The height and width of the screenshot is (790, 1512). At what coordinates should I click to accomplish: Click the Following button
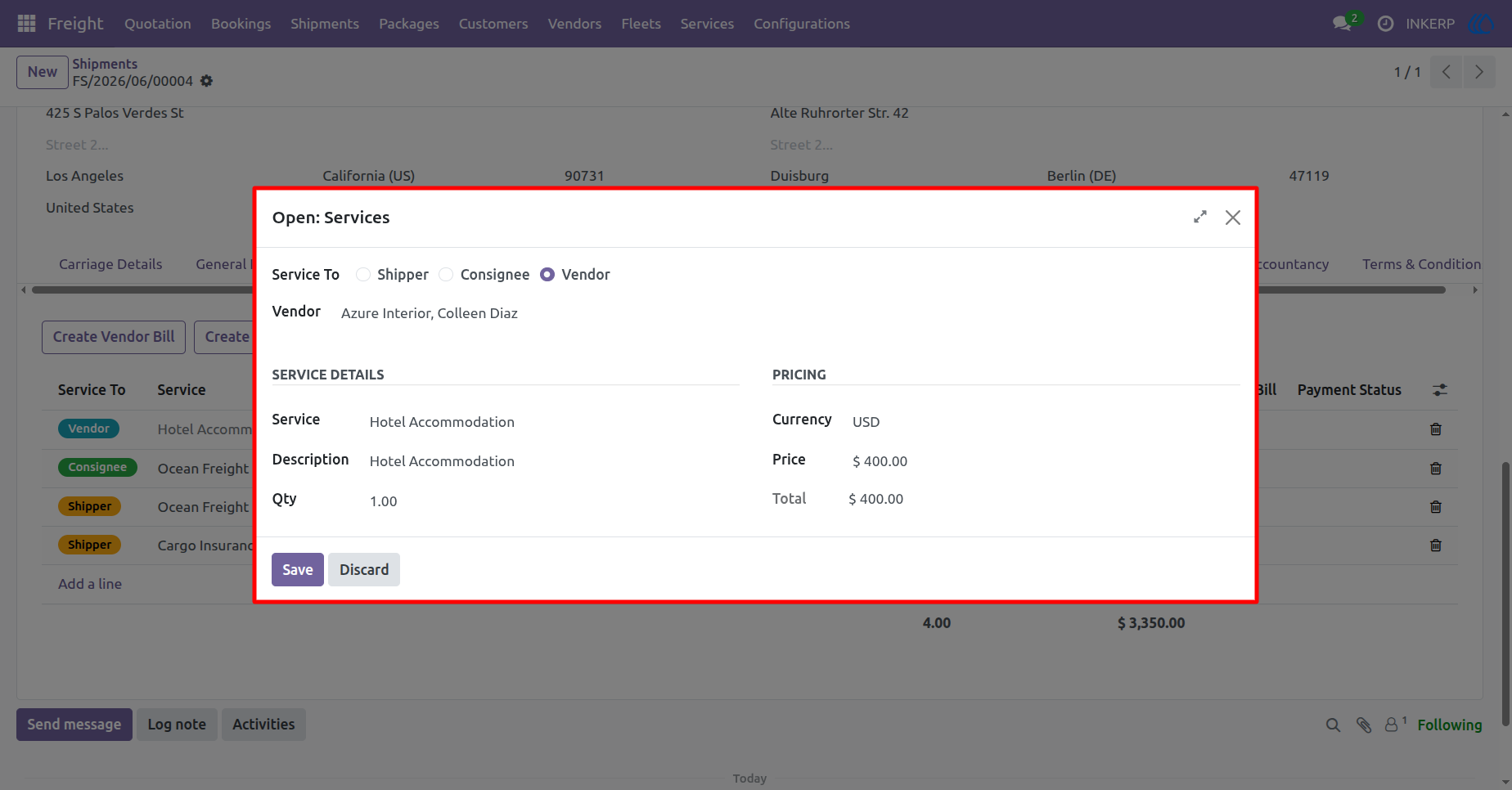tap(1450, 725)
